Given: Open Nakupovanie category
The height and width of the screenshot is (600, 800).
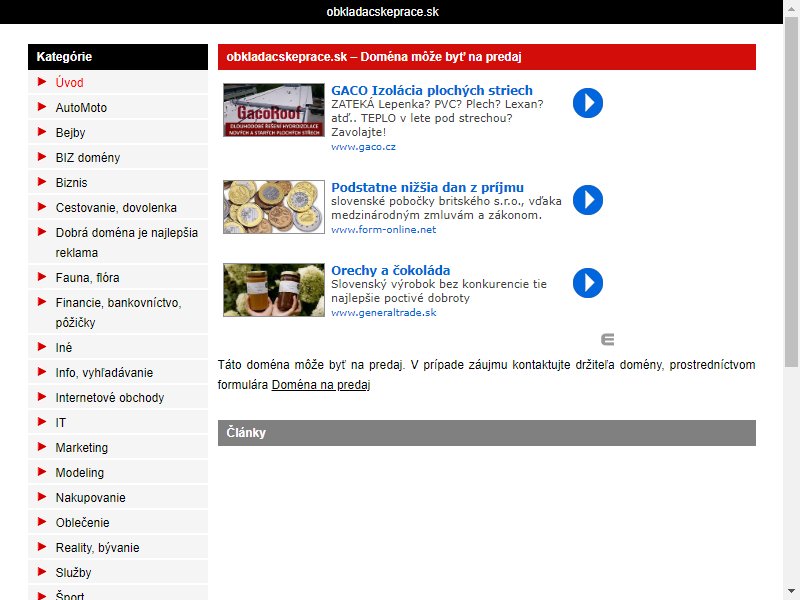Looking at the screenshot, I should point(90,497).
